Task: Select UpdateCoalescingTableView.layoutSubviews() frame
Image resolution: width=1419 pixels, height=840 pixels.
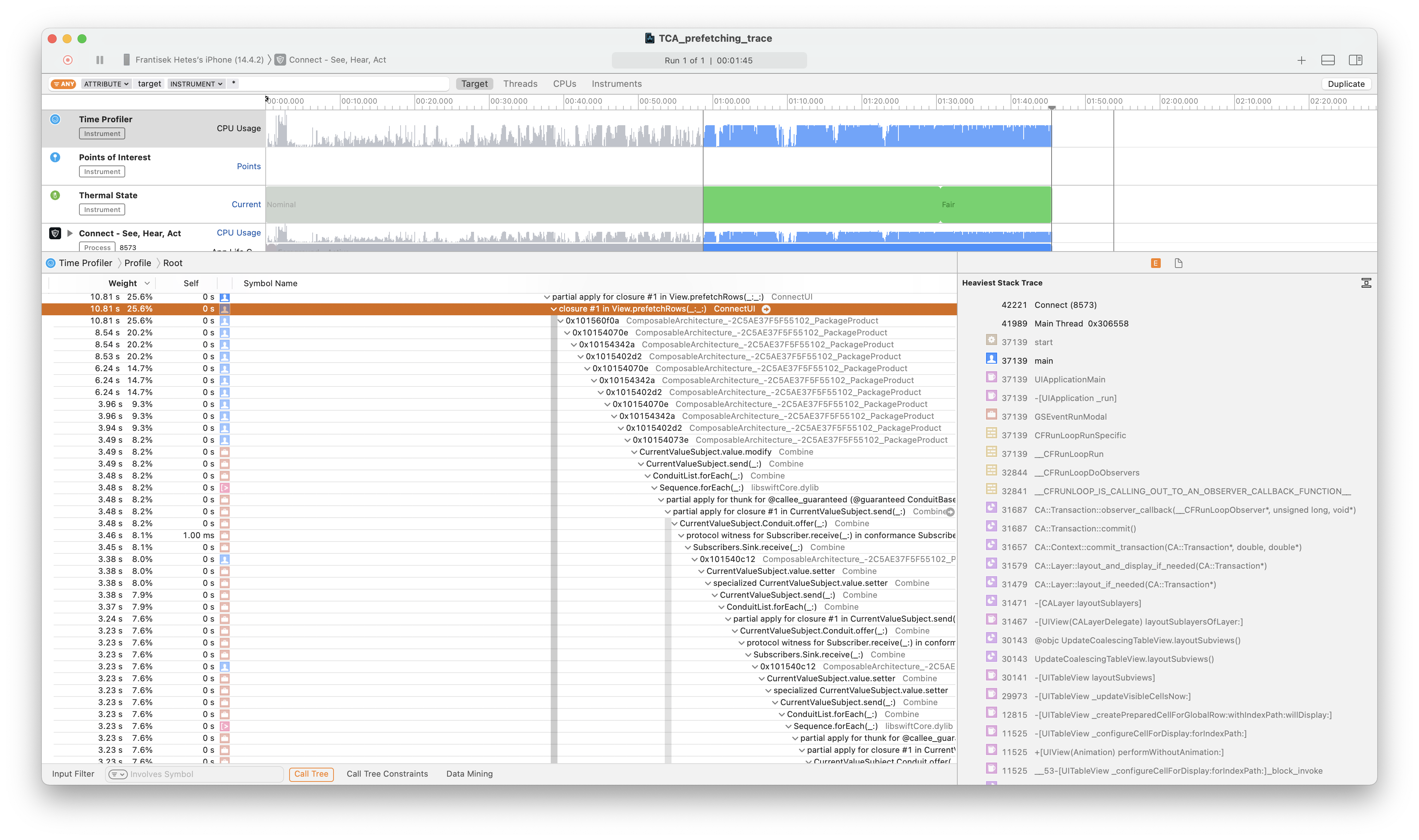Action: click(1123, 659)
